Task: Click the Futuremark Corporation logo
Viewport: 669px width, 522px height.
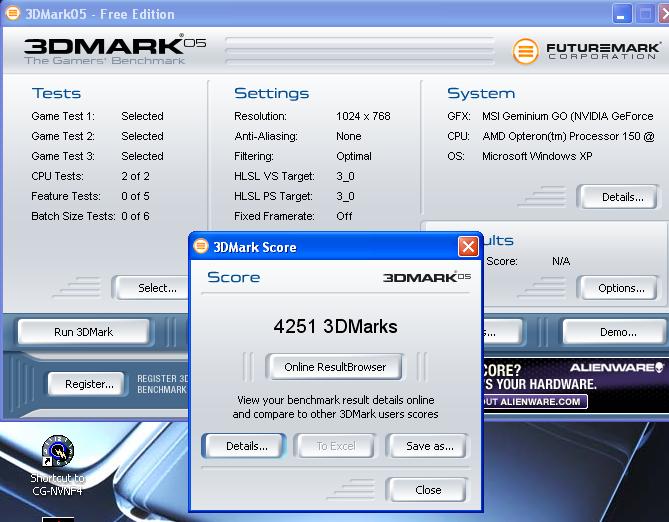Action: [586, 51]
